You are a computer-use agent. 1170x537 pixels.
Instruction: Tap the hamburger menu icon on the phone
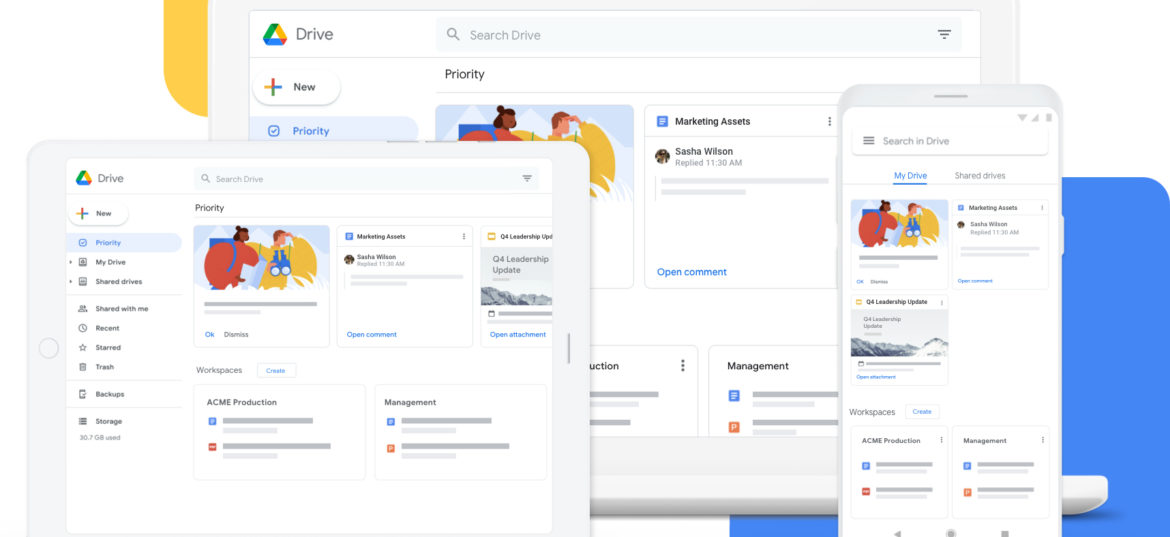click(x=868, y=141)
